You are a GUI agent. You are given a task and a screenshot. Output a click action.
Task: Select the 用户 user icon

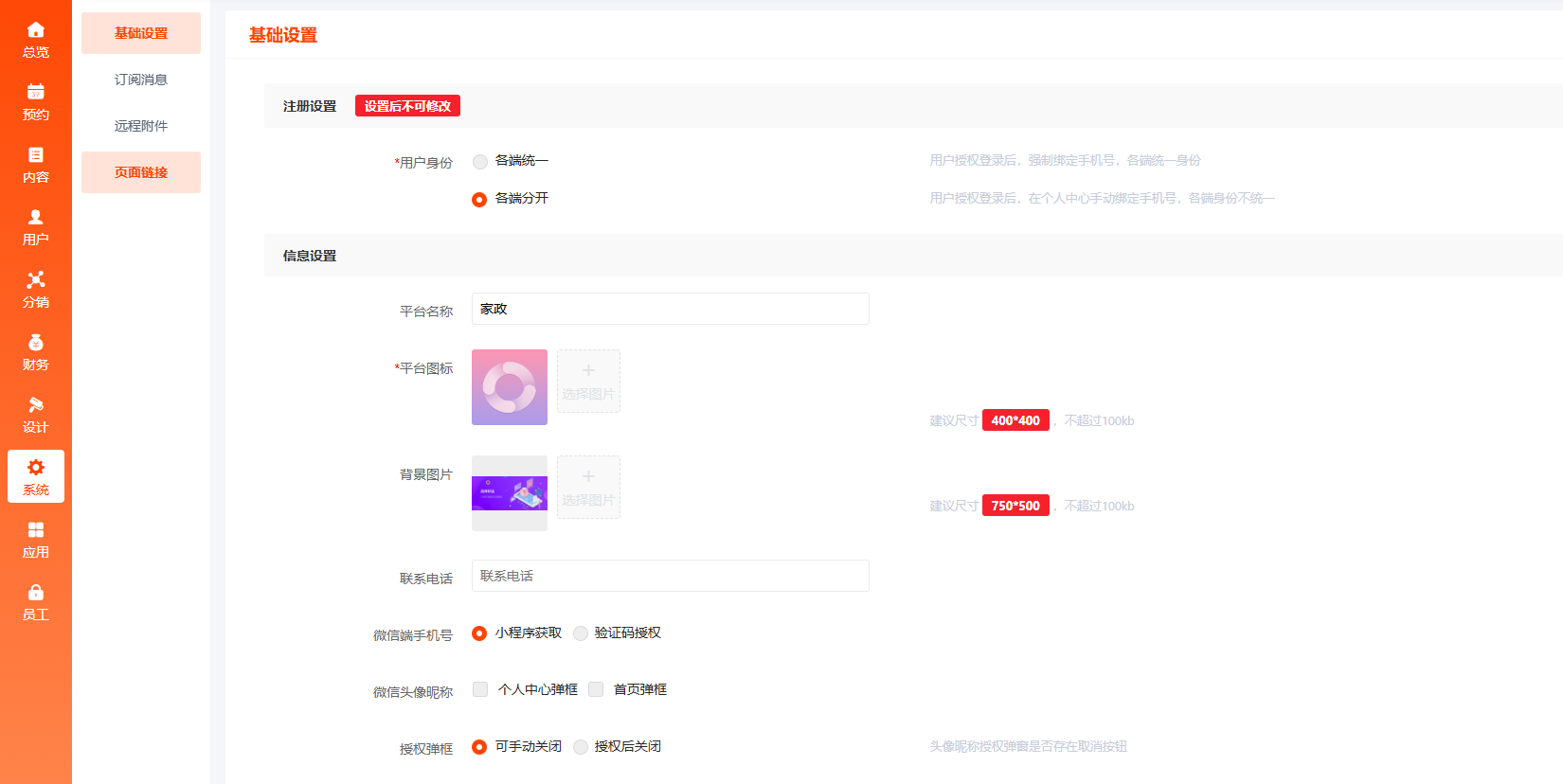click(x=36, y=218)
